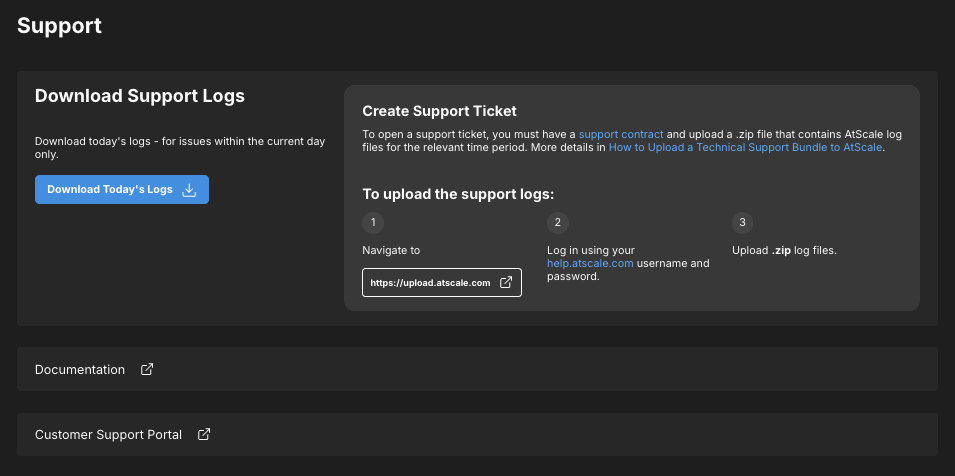Viewport: 955px width, 476px height.
Task: Open the https://upload.atscale.com button
Action: pyautogui.click(x=431, y=283)
